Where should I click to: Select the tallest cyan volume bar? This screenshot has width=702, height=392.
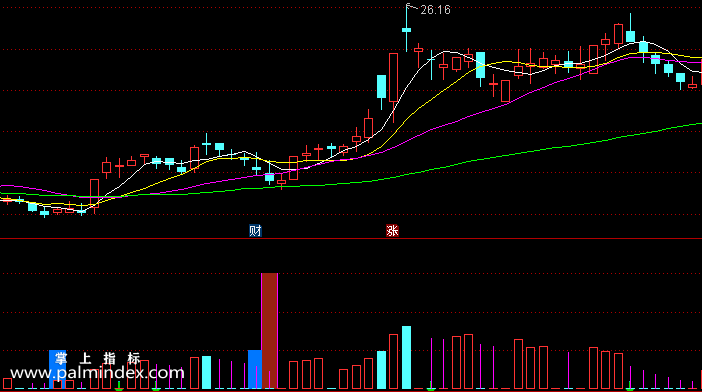pyautogui.click(x=406, y=357)
